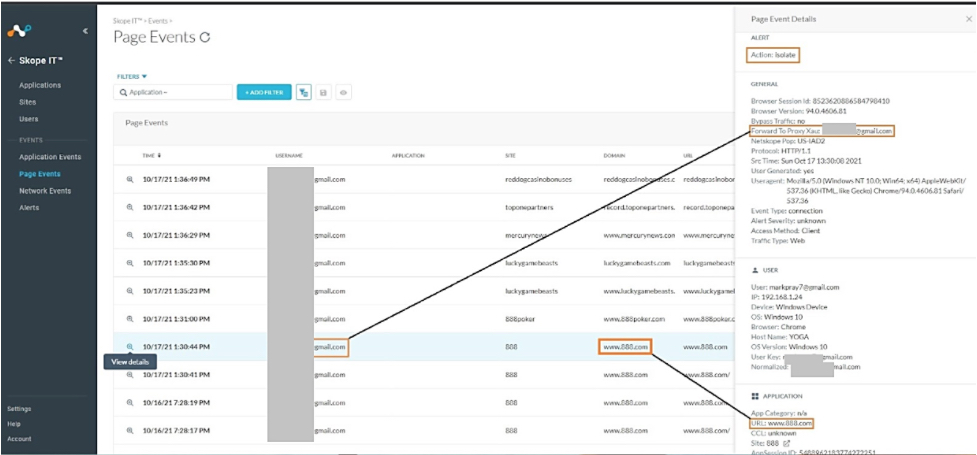The width and height of the screenshot is (977, 455).
Task: View details for 1:30:44 PM event
Action: point(130,347)
